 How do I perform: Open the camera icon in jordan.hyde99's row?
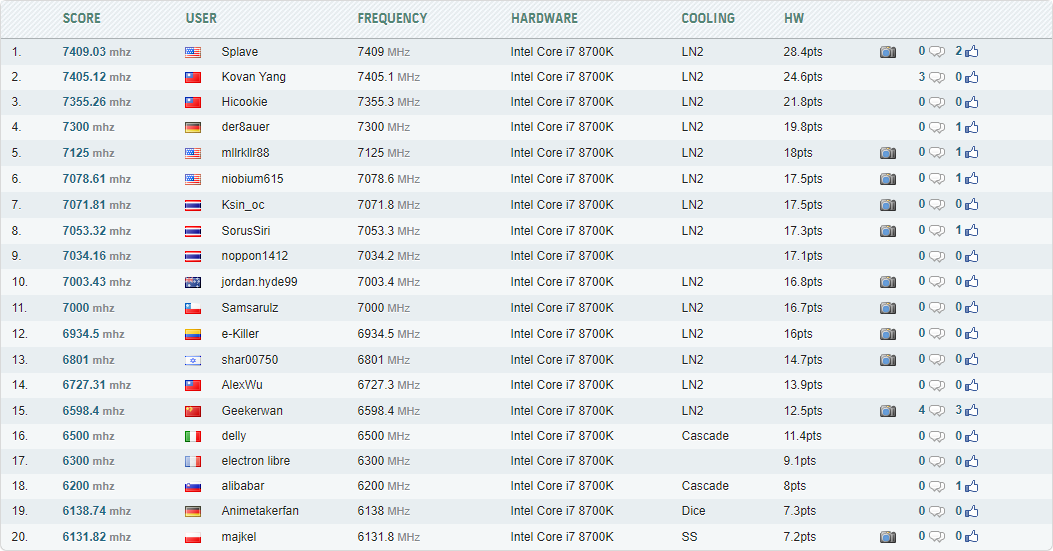888,282
